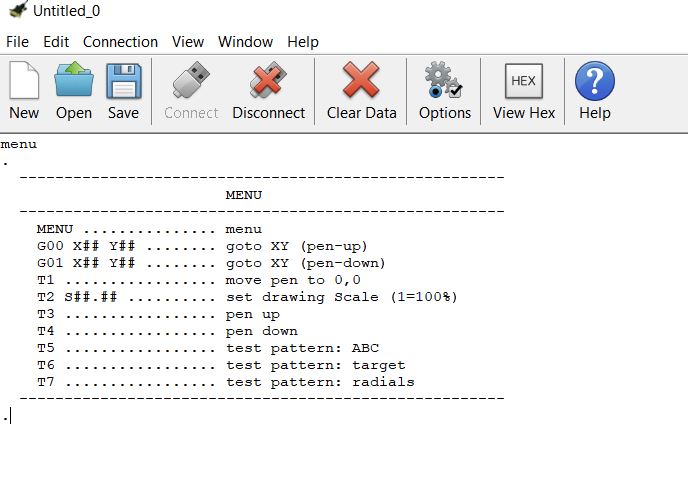Open the Help menu in the menu bar
Screen dimensions: 688x494
[x=303, y=42]
